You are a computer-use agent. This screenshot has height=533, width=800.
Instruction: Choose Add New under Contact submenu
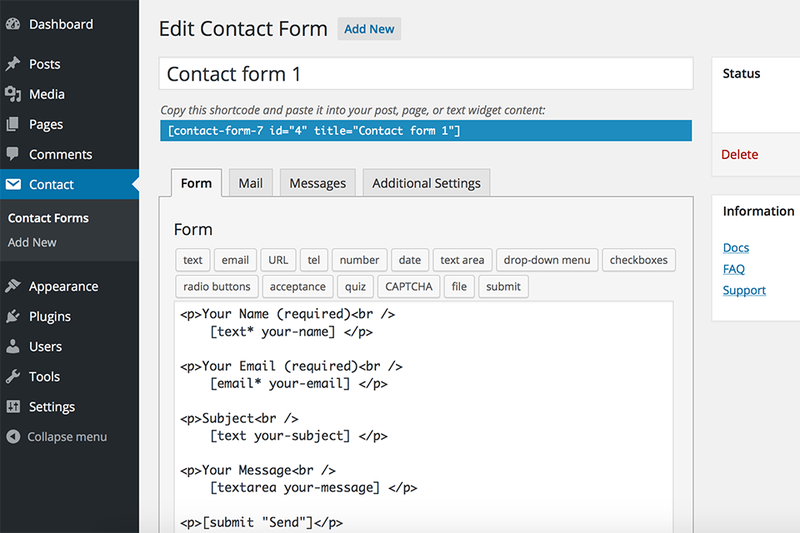(32, 242)
